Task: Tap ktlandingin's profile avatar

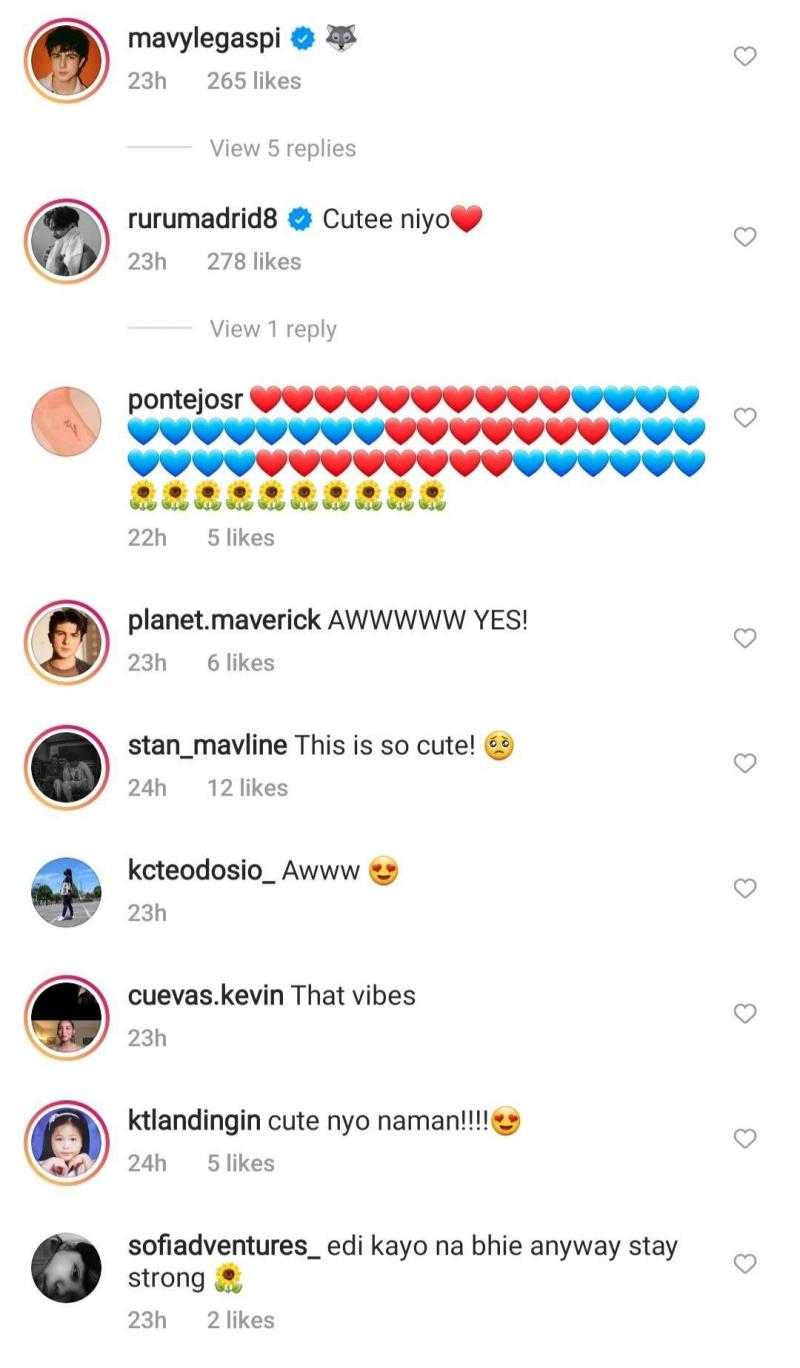Action: pyautogui.click(x=66, y=1141)
